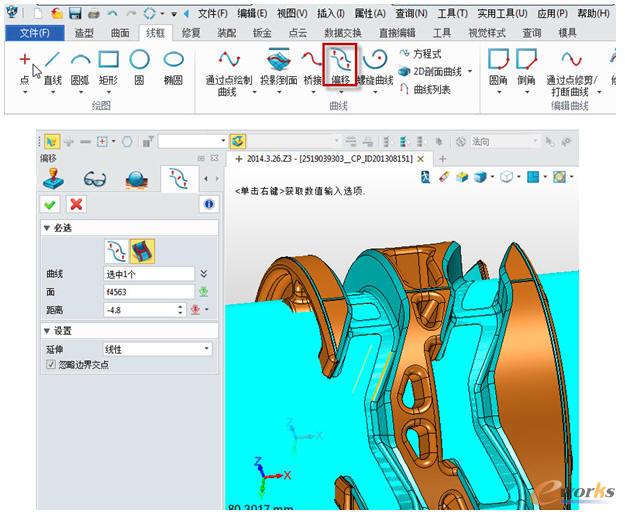Open the 插入(I) menu
625x515 pixels.
pos(331,13)
